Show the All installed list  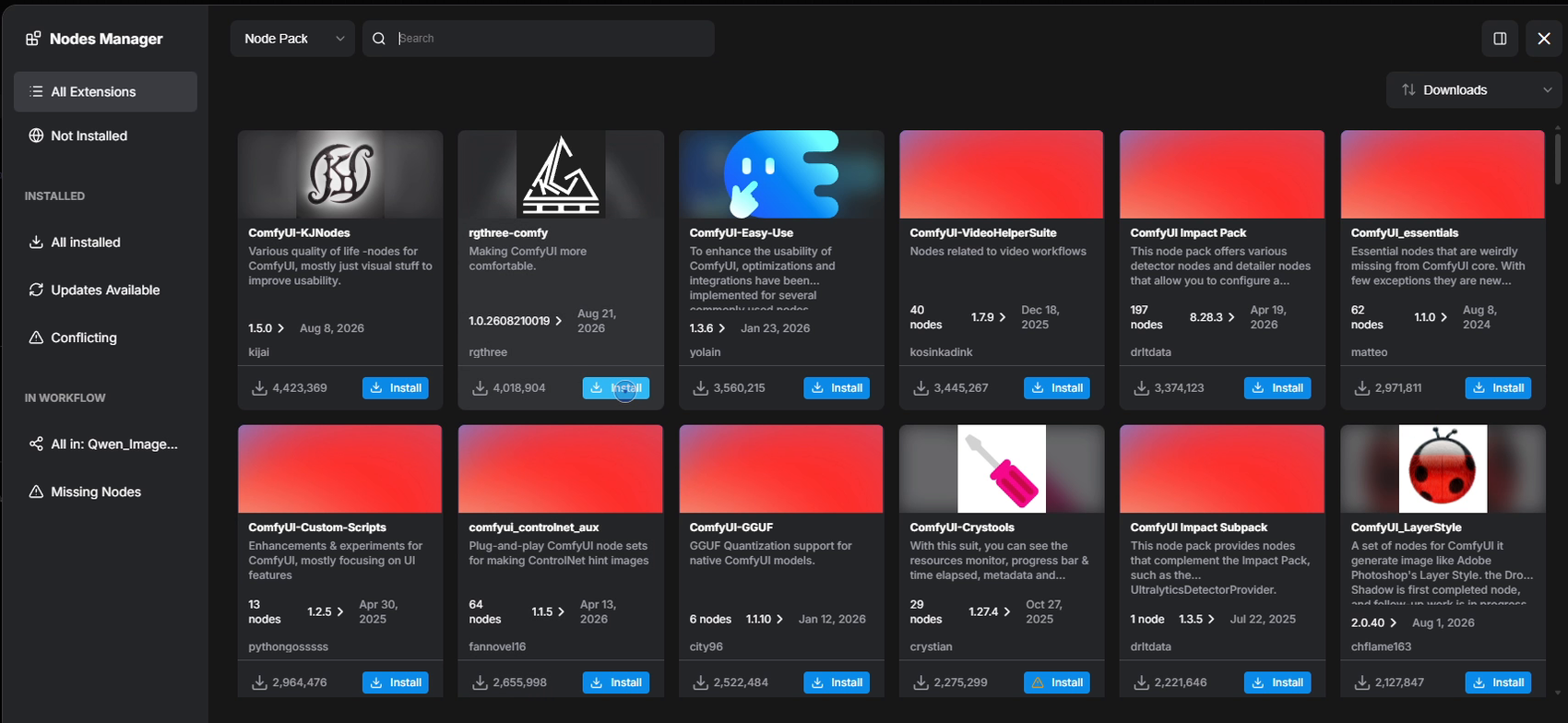105,243
